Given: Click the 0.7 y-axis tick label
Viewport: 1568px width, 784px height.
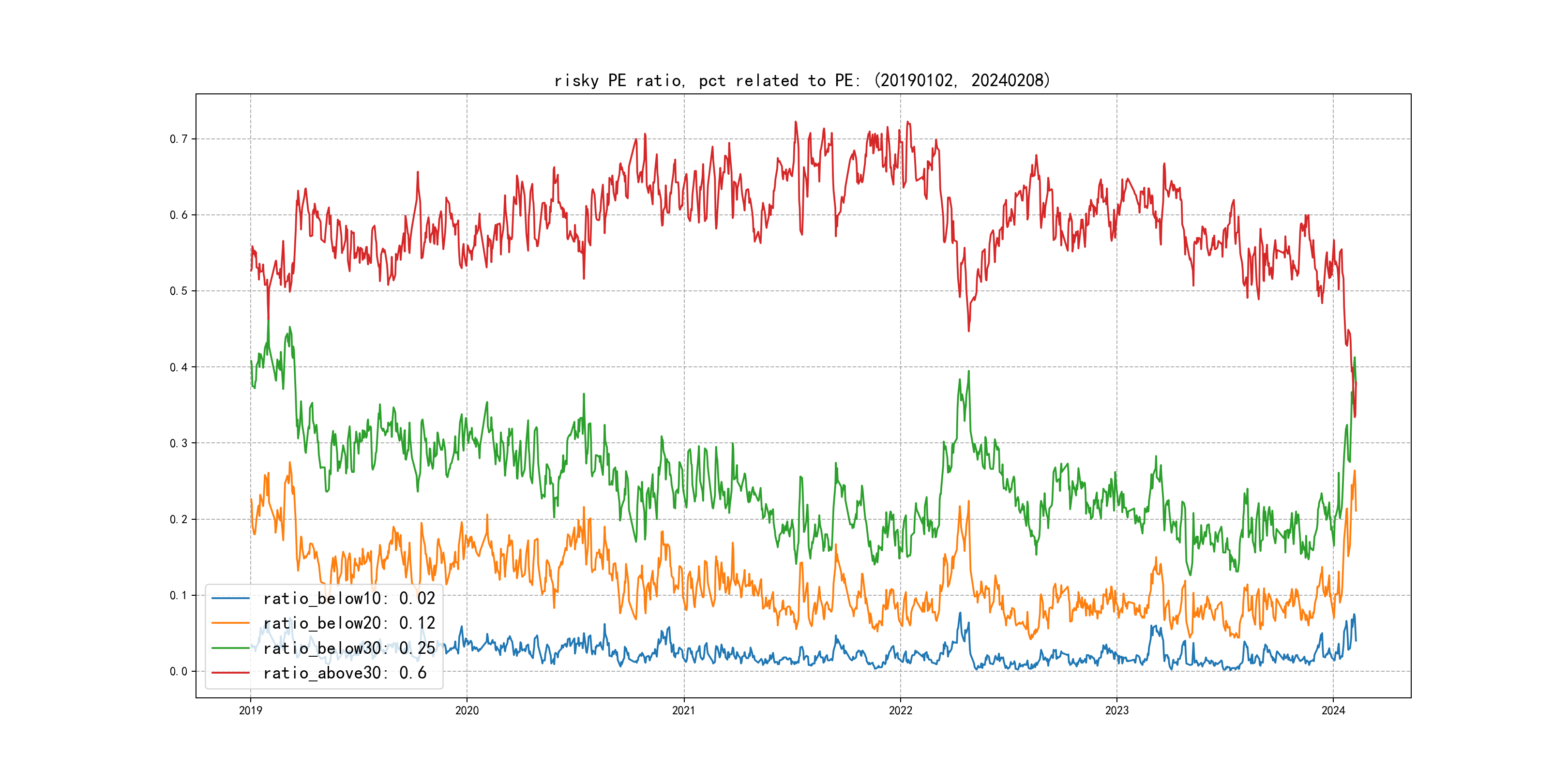Looking at the screenshot, I should (x=179, y=139).
